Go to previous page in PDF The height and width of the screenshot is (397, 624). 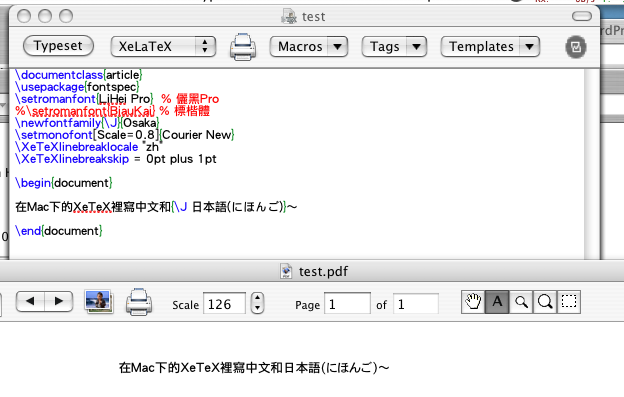(x=30, y=301)
